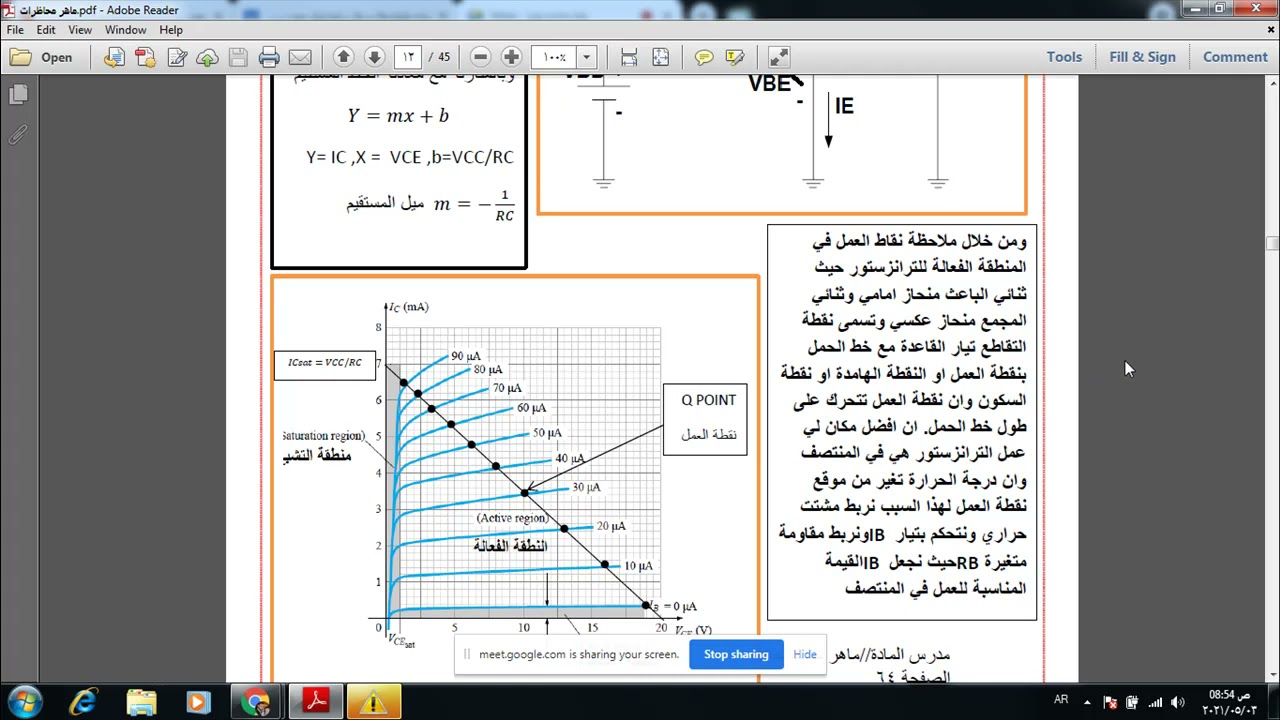The image size is (1280, 720).
Task: Click the volume speaker tray icon
Action: click(1177, 702)
